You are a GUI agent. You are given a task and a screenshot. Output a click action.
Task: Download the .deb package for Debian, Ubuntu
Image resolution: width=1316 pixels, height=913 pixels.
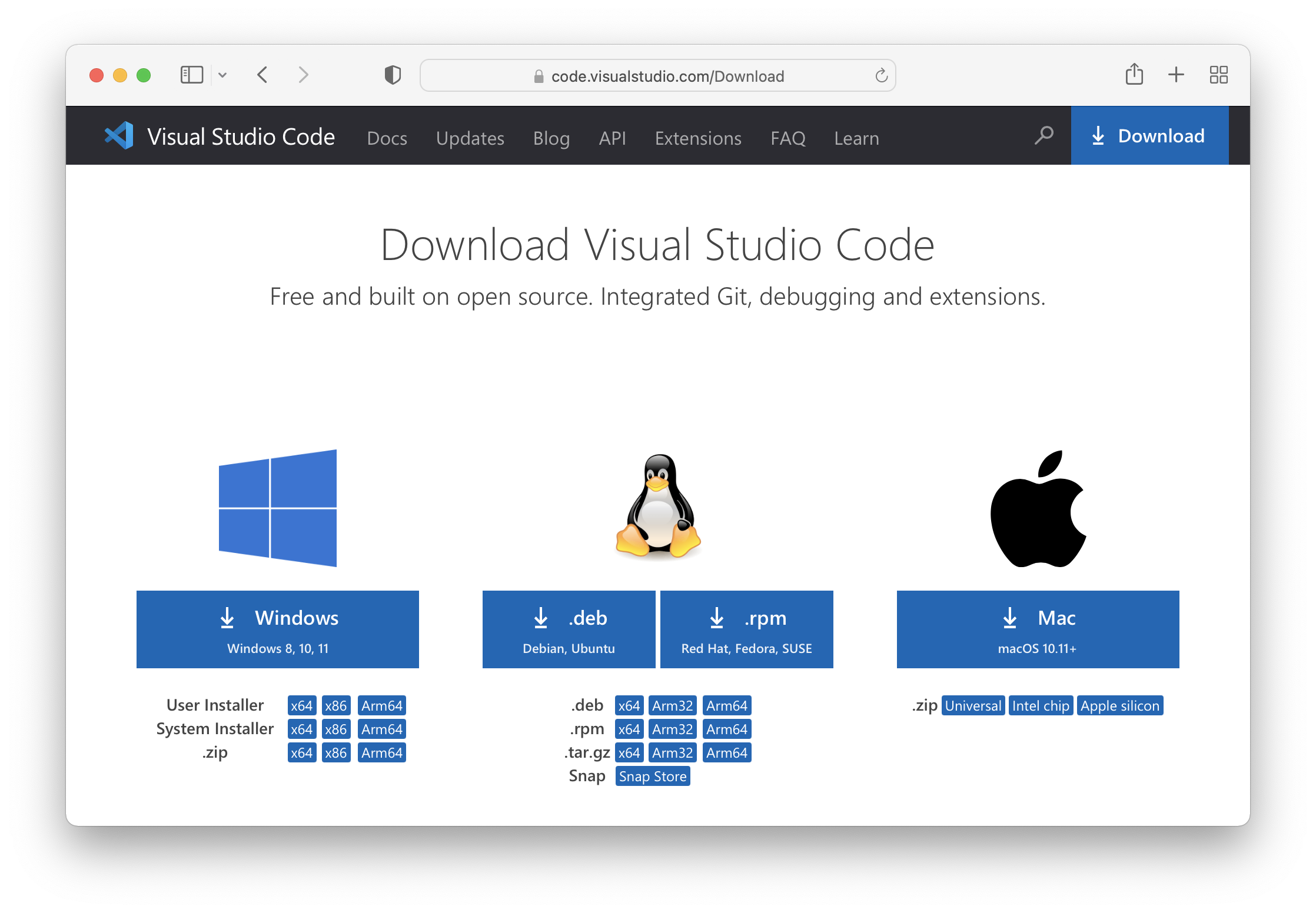(568, 629)
